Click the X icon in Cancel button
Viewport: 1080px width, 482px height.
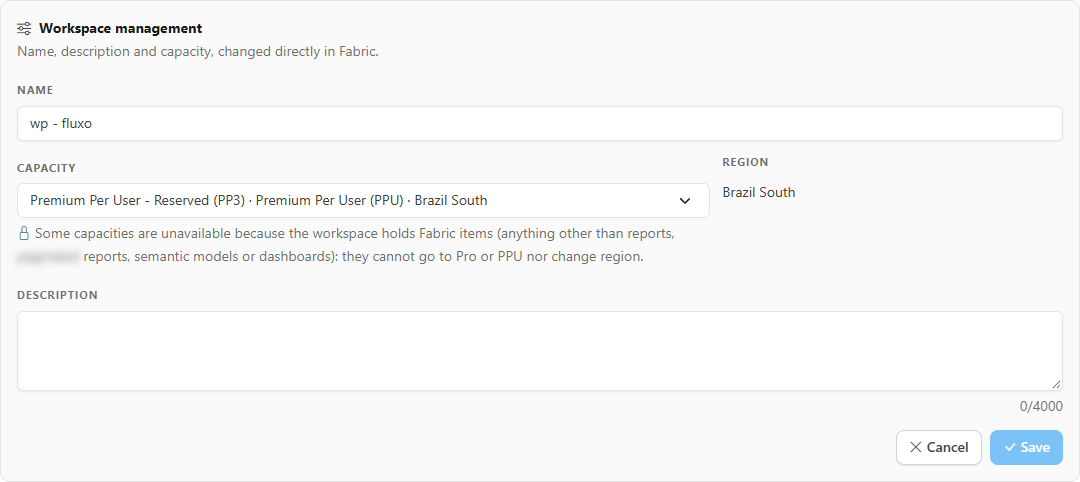click(x=915, y=448)
